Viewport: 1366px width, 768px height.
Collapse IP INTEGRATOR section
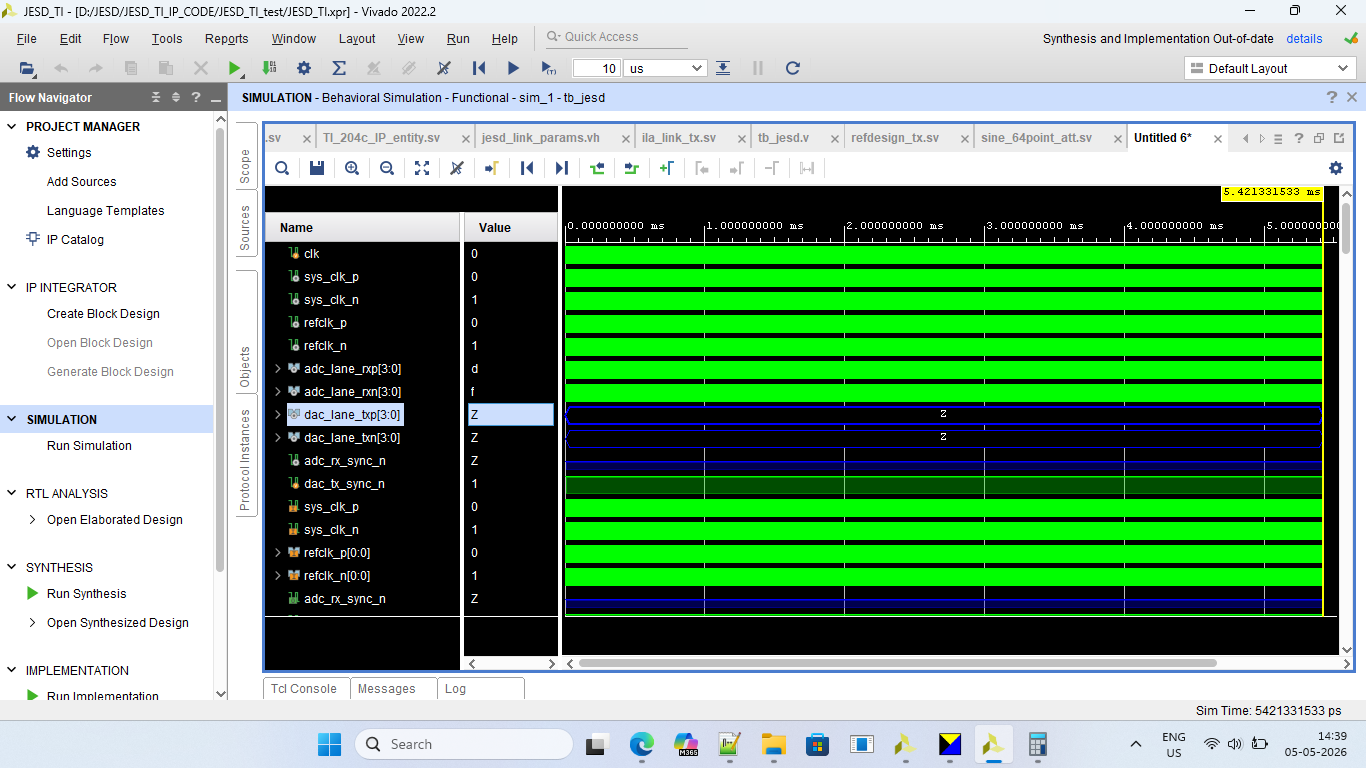click(x=12, y=288)
